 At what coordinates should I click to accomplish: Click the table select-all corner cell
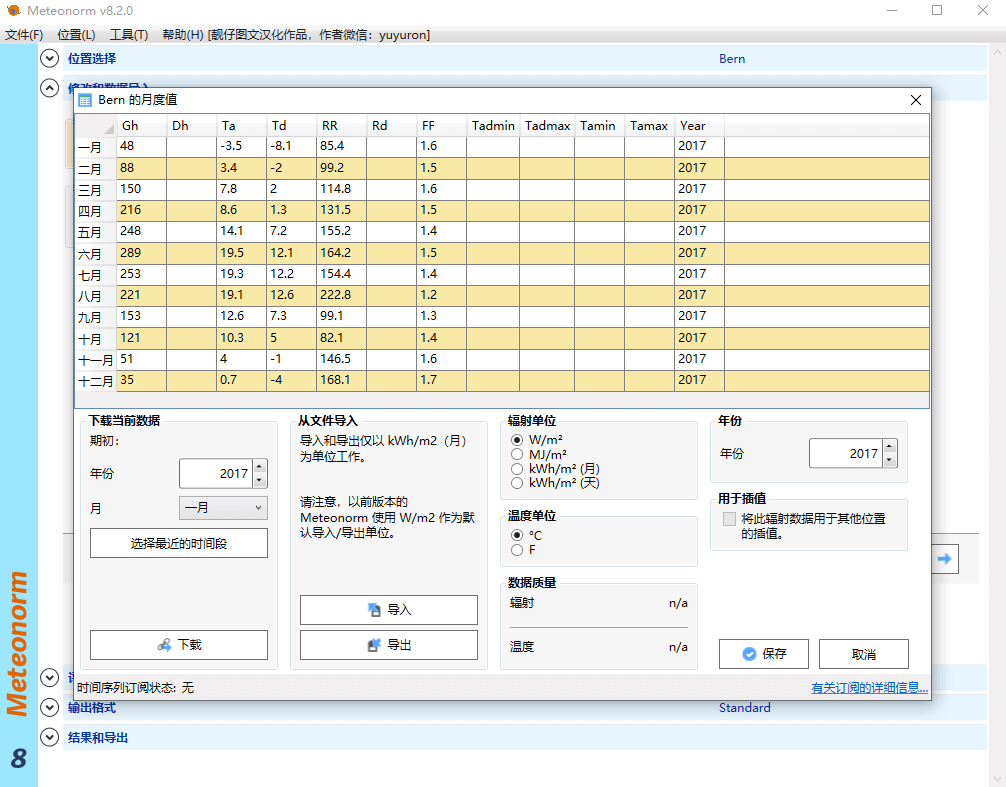click(96, 126)
